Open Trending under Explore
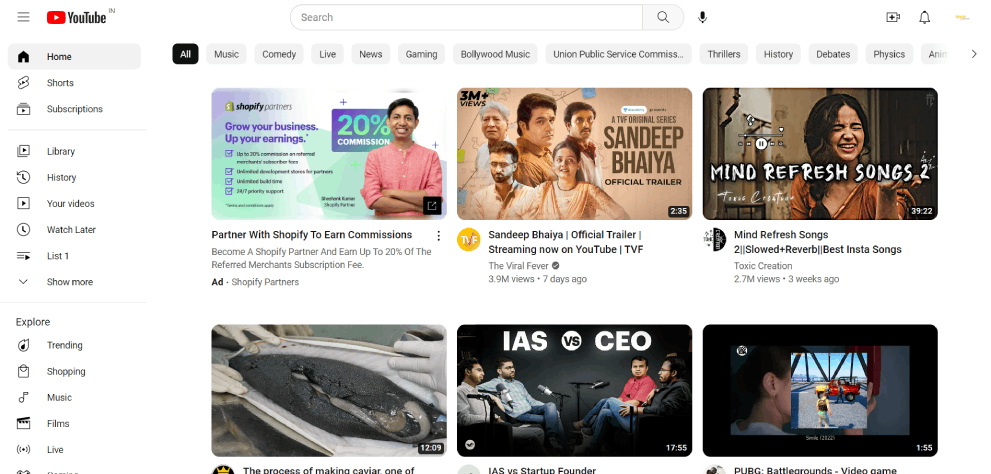The width and height of the screenshot is (991, 474). (x=75, y=345)
